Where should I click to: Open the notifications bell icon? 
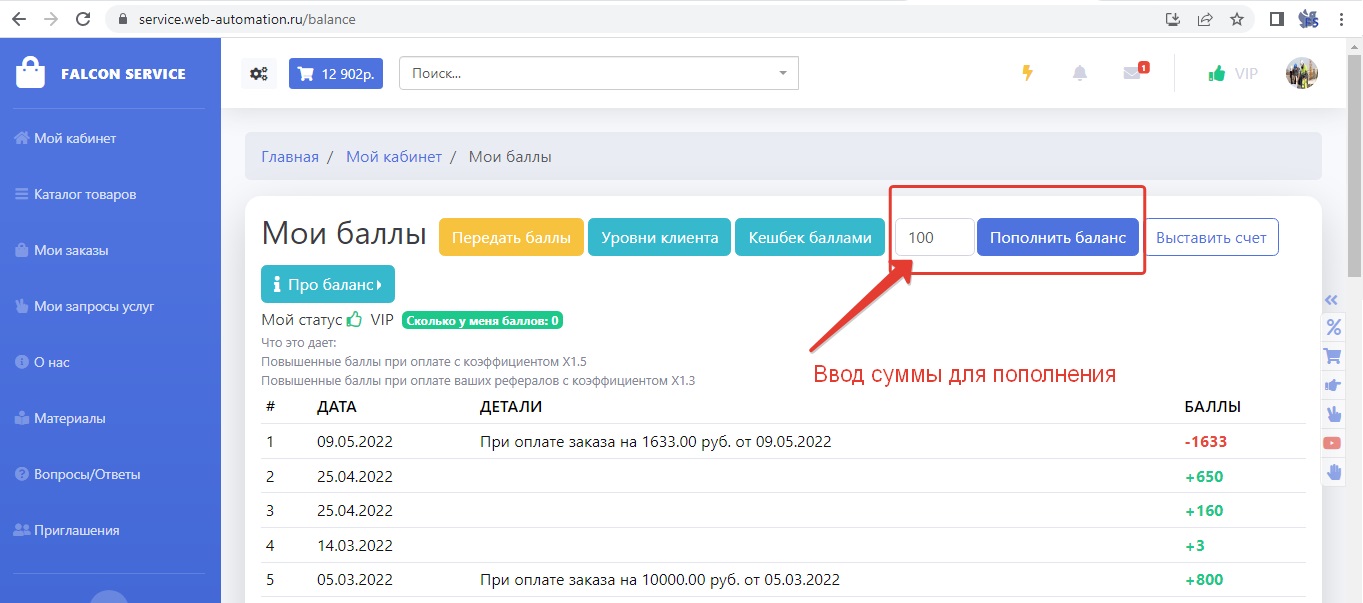pyautogui.click(x=1080, y=73)
